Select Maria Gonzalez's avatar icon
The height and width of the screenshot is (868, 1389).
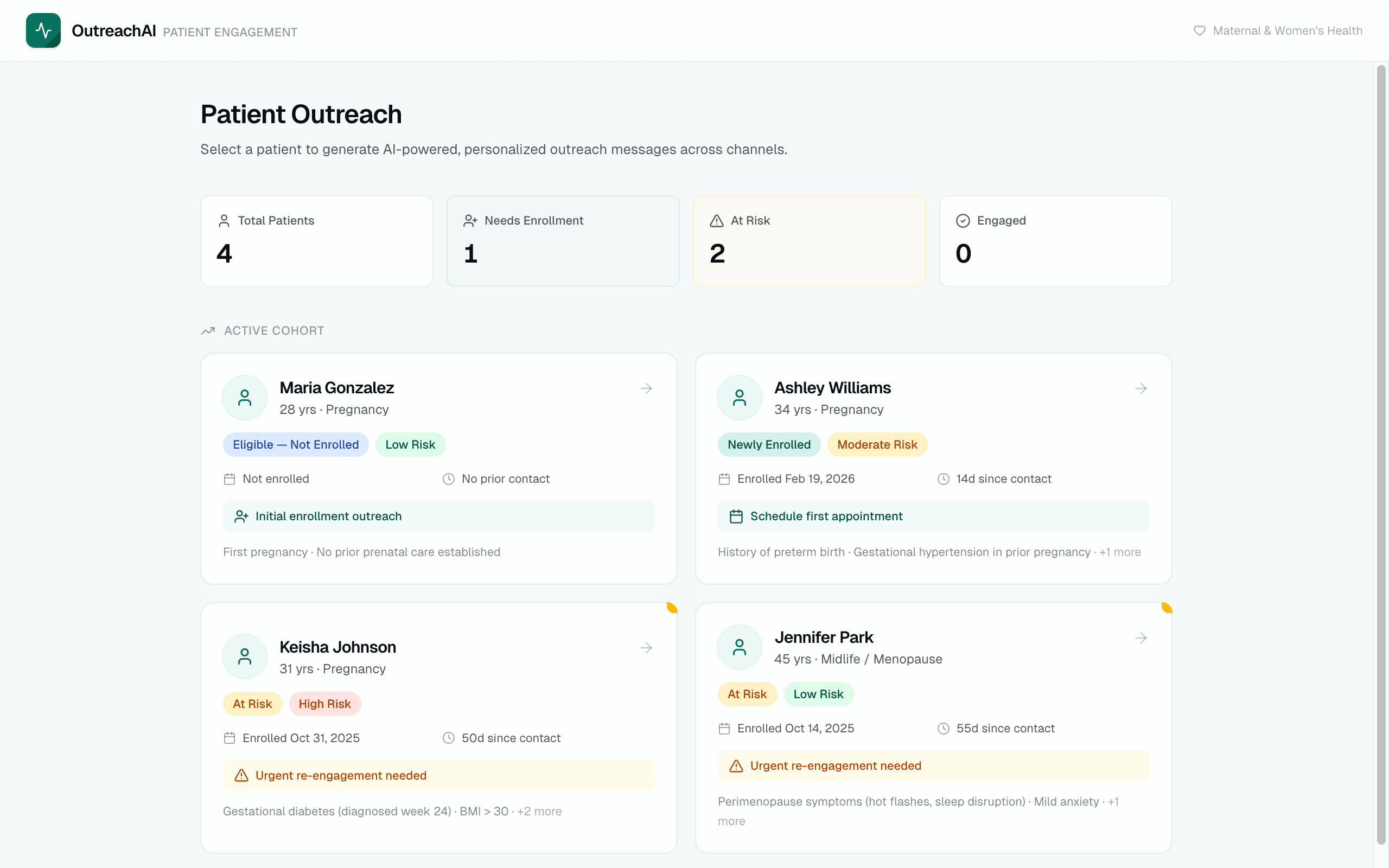245,397
